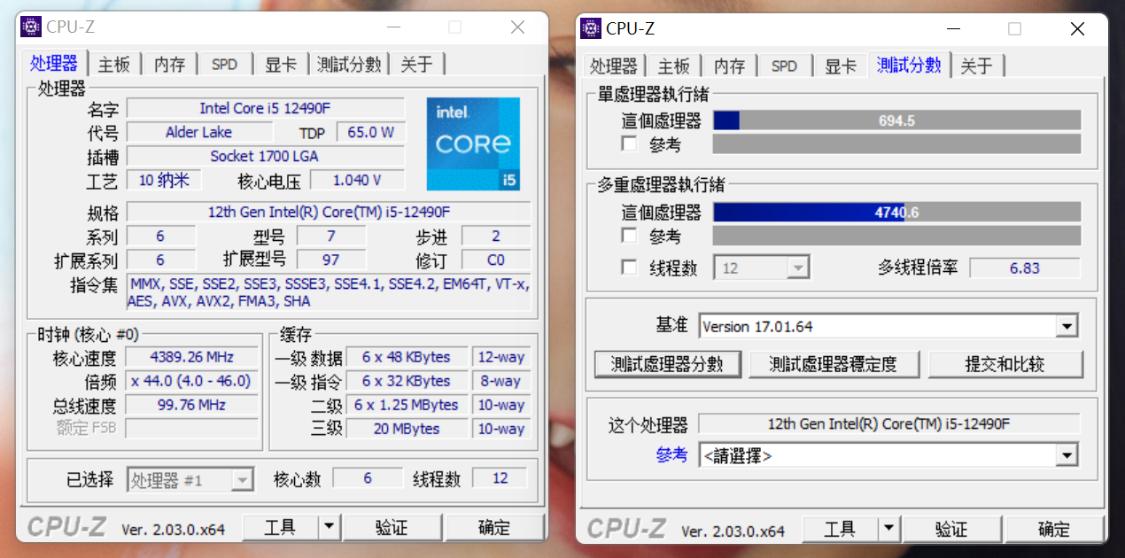Open 显卡 tab in left window

pos(281,65)
